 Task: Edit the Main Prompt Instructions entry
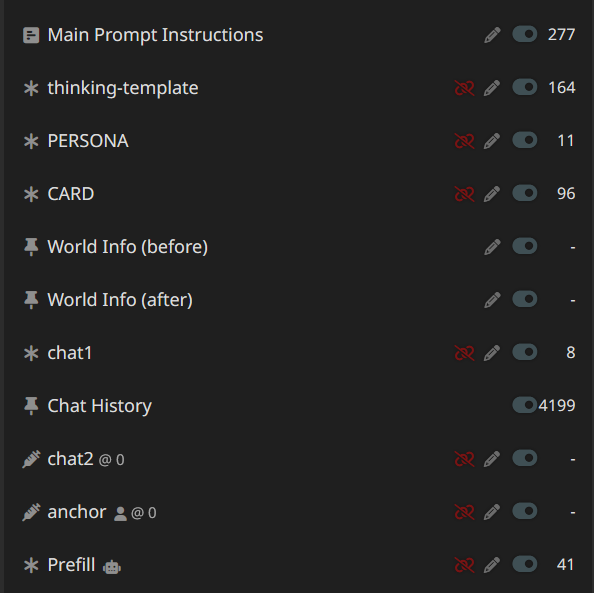492,35
